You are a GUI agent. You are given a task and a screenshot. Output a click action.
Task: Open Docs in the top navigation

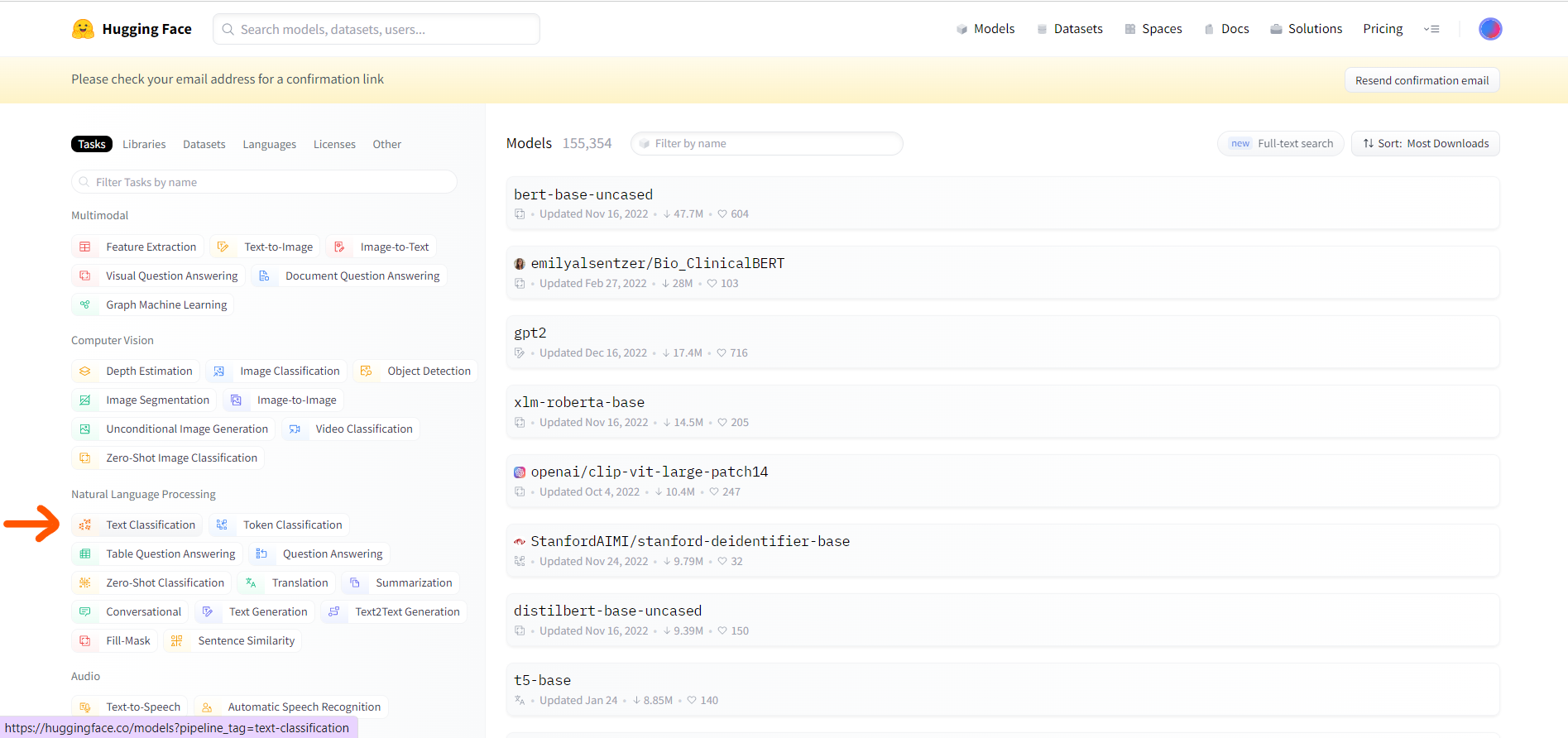click(1226, 29)
